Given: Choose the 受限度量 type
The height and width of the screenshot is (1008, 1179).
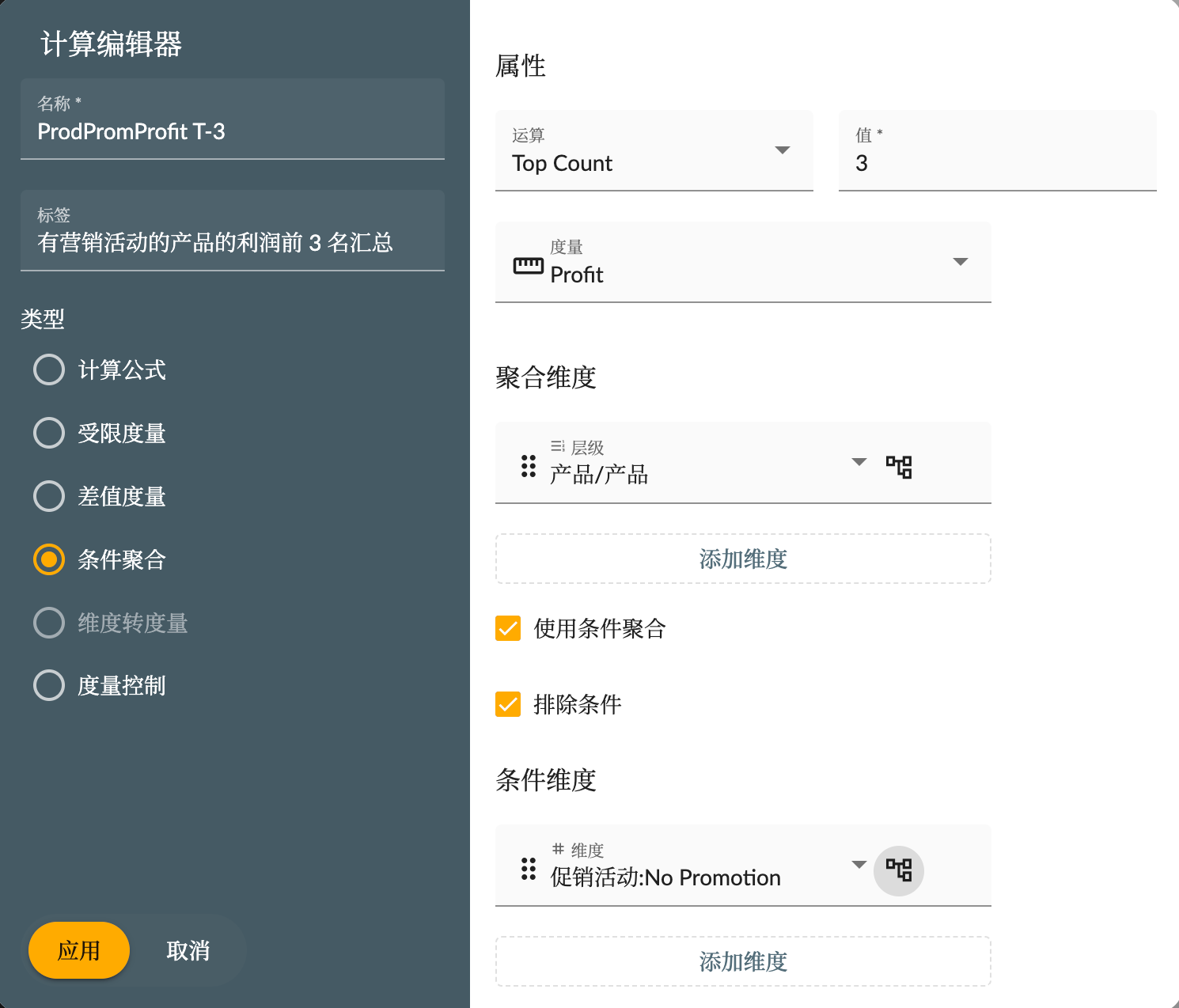Looking at the screenshot, I should coord(49,433).
